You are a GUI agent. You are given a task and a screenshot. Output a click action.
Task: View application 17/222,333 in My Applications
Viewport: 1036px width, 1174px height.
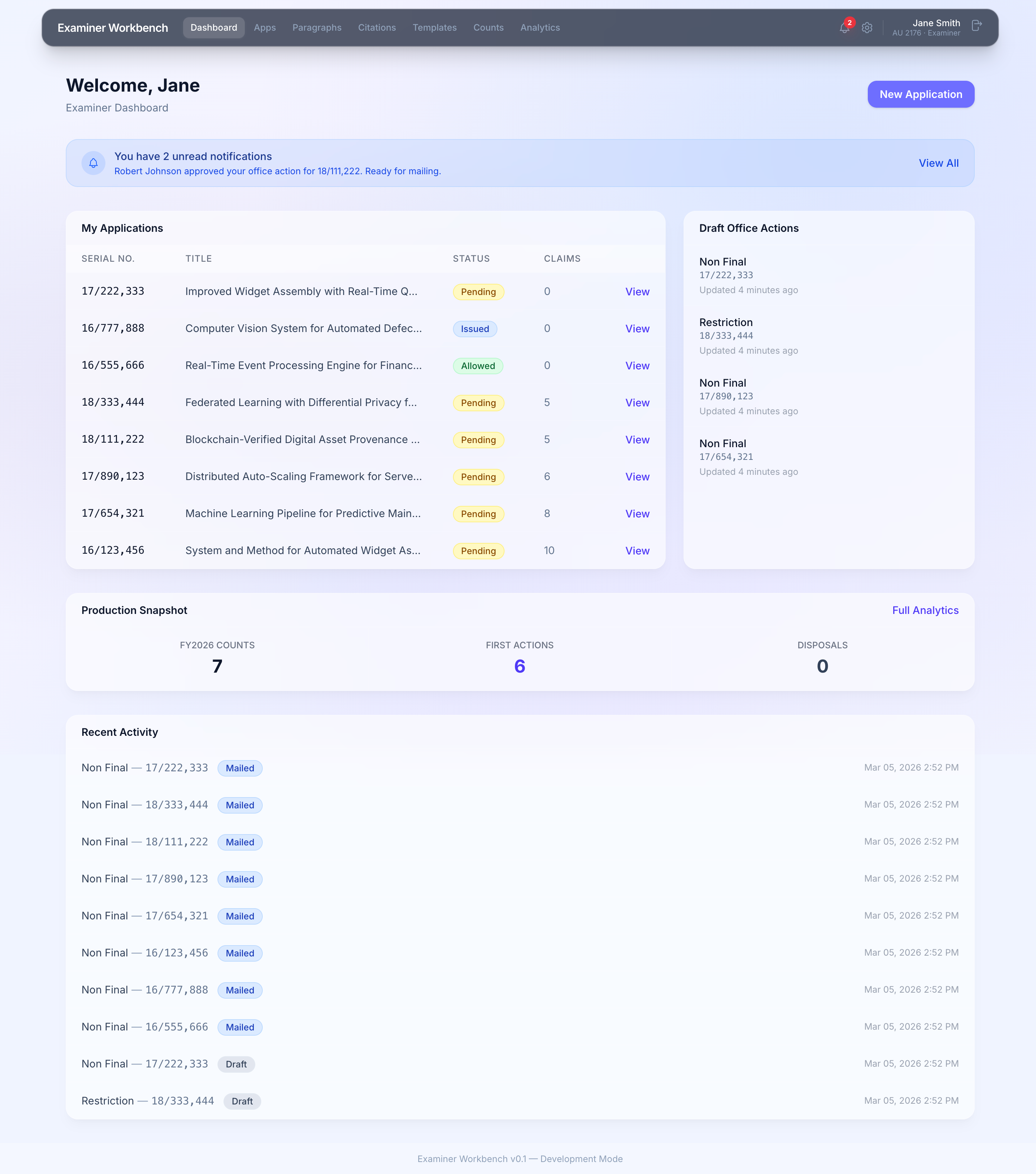tap(637, 291)
